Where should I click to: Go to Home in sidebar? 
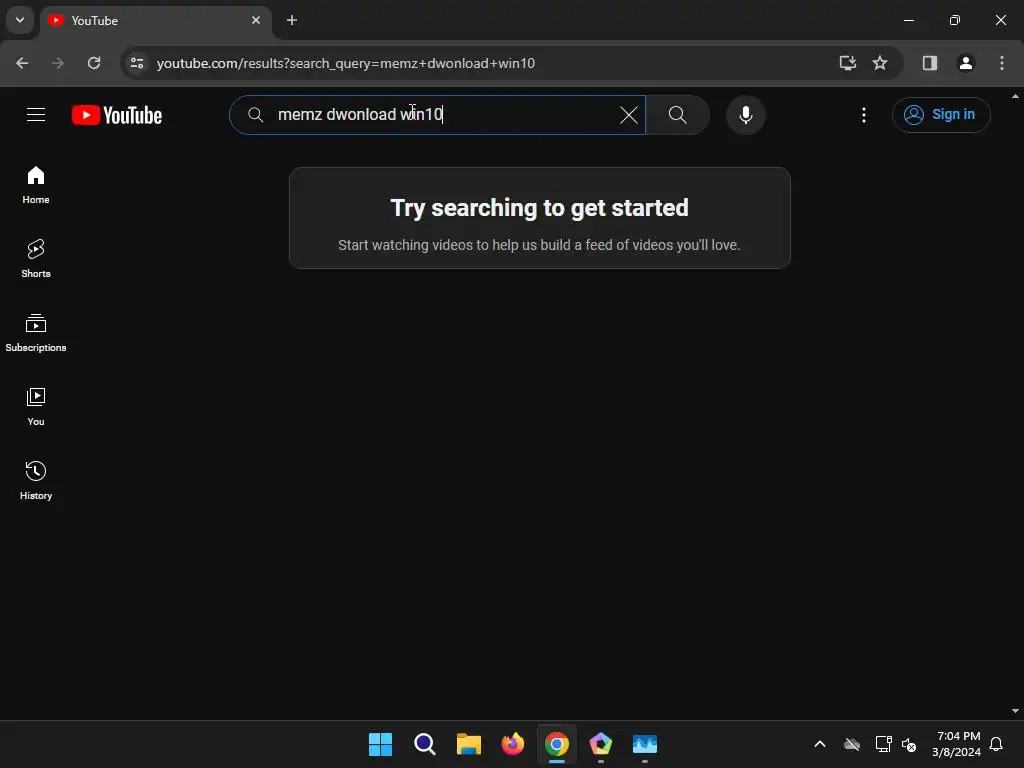36,185
